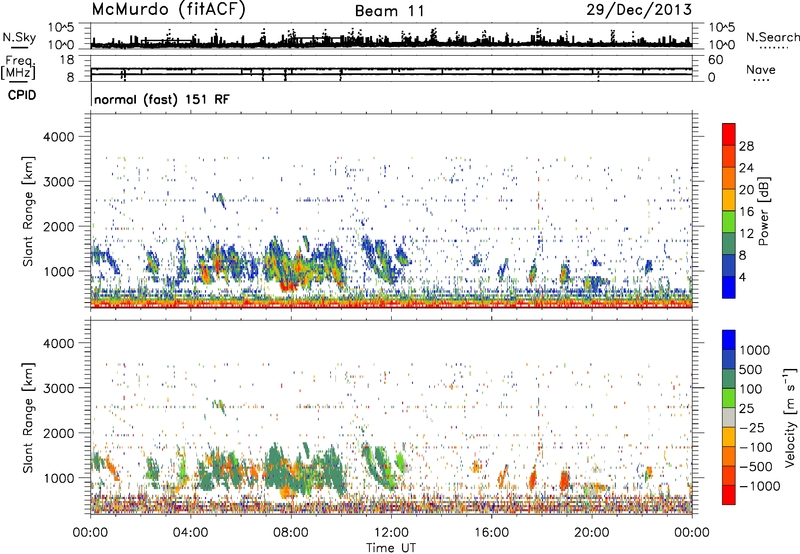Click '4000' on the power panel range axis
The height and width of the screenshot is (554, 800).
click(59, 137)
